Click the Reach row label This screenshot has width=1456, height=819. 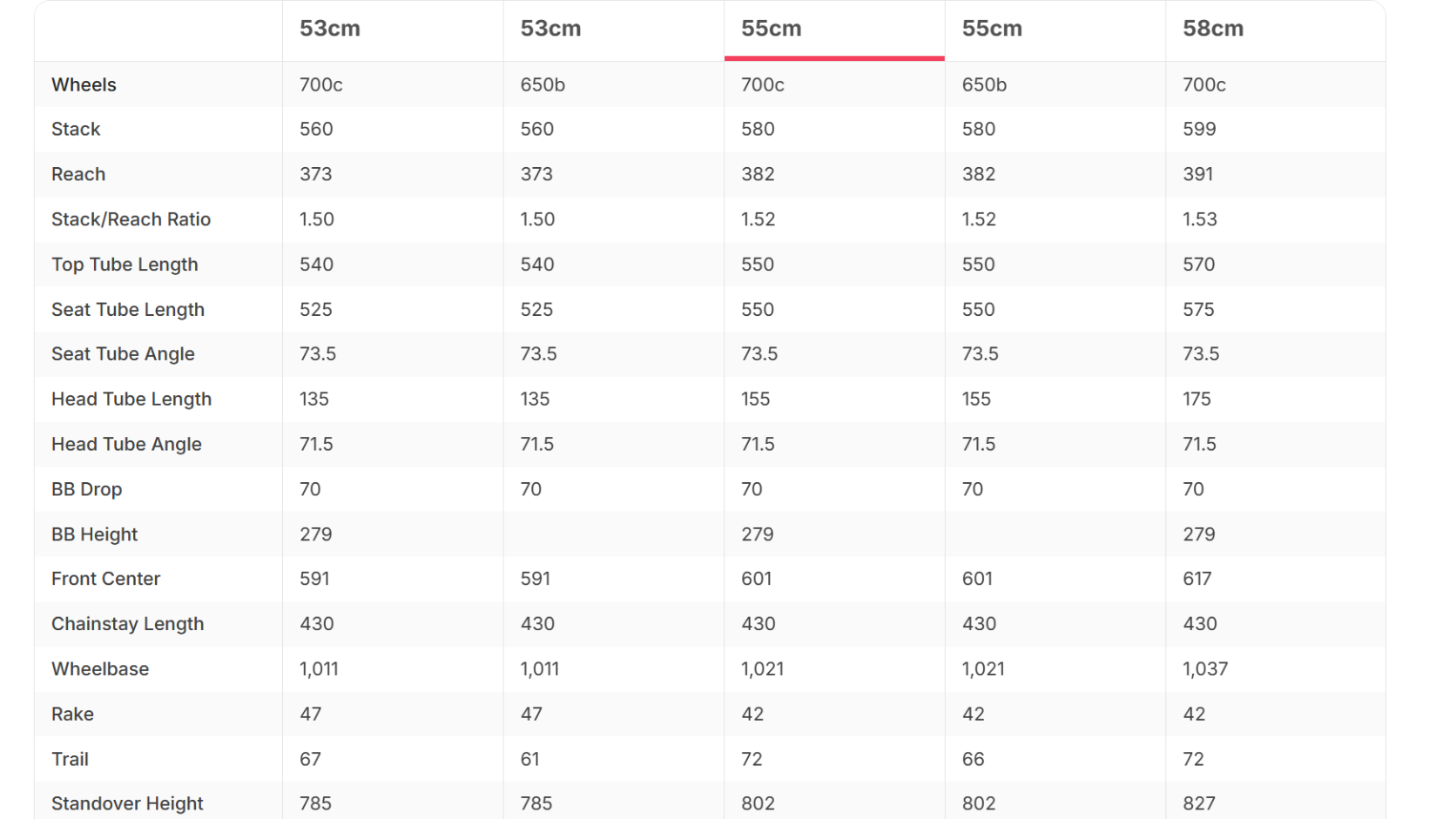[78, 174]
